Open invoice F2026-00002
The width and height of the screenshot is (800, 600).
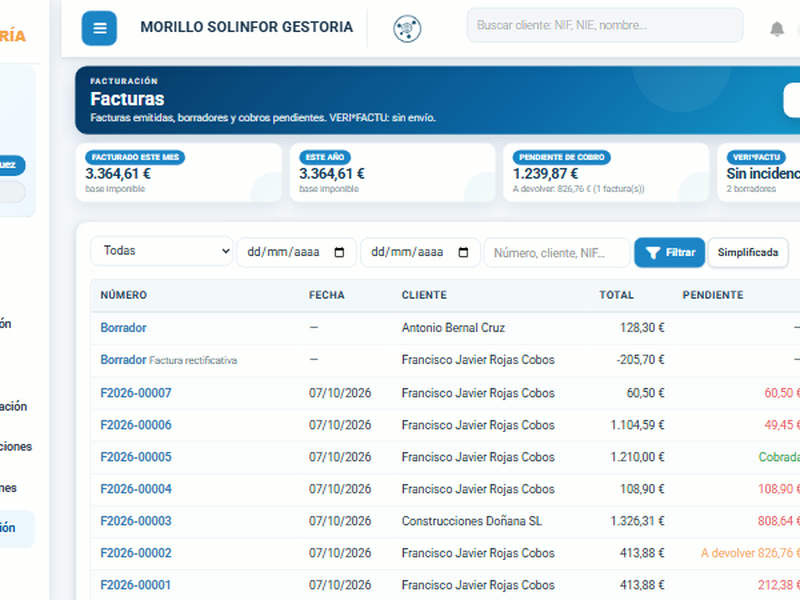point(136,553)
